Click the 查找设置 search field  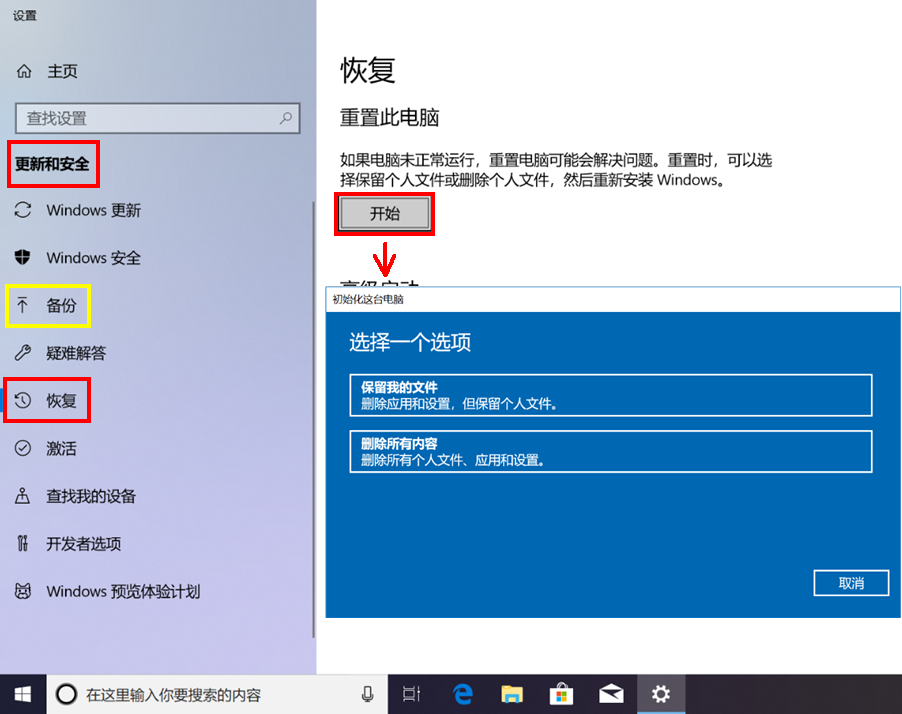coord(158,118)
